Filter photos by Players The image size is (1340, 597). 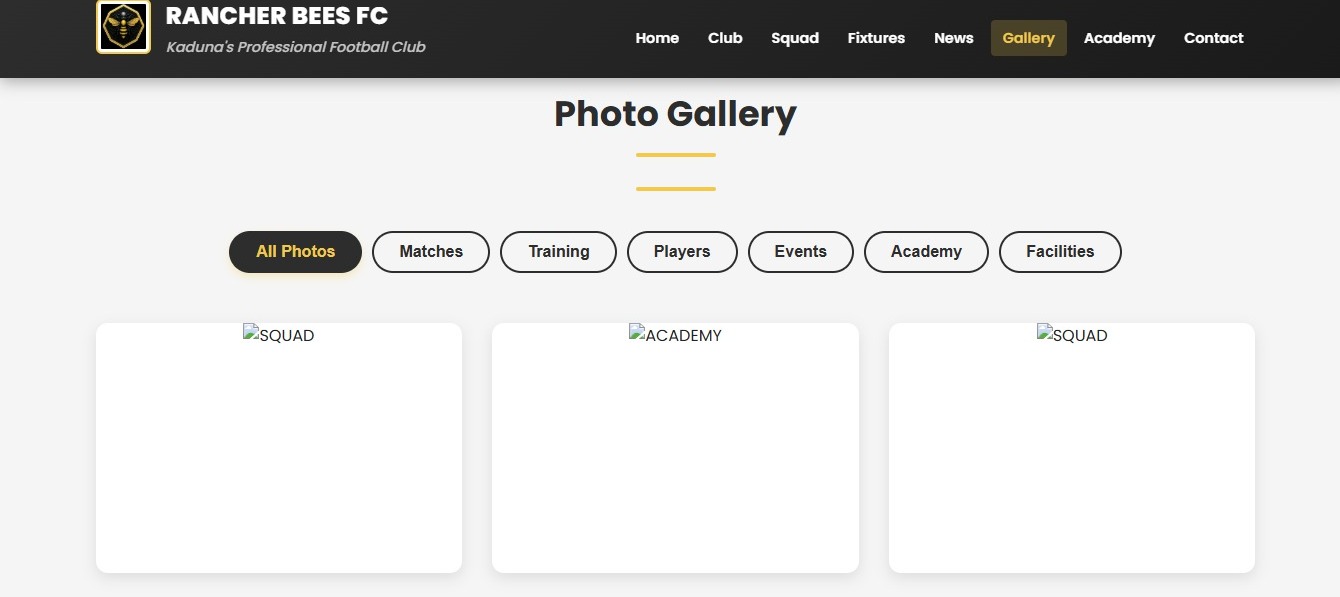(682, 252)
